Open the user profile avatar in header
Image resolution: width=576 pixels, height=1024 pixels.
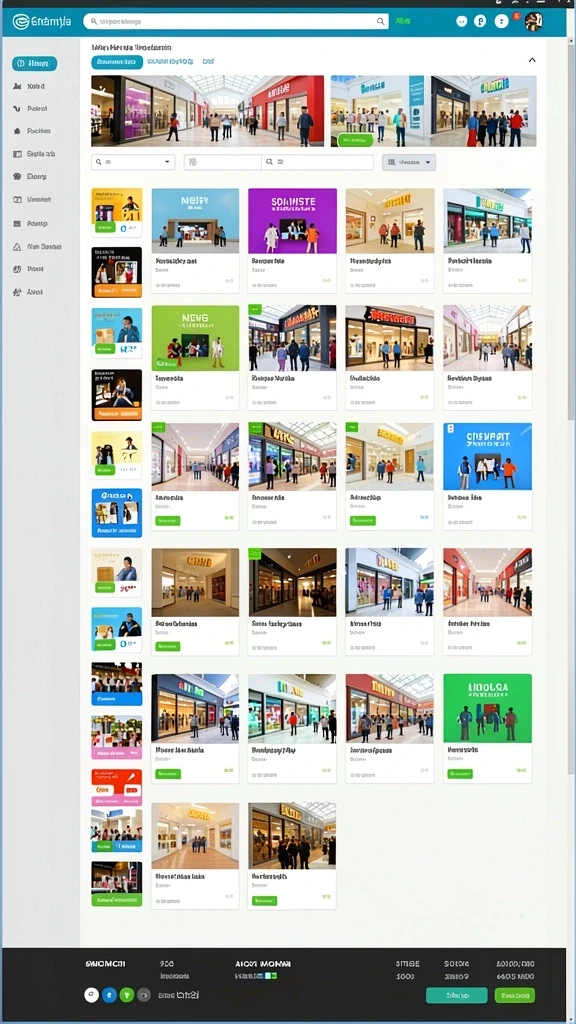[x=534, y=22]
